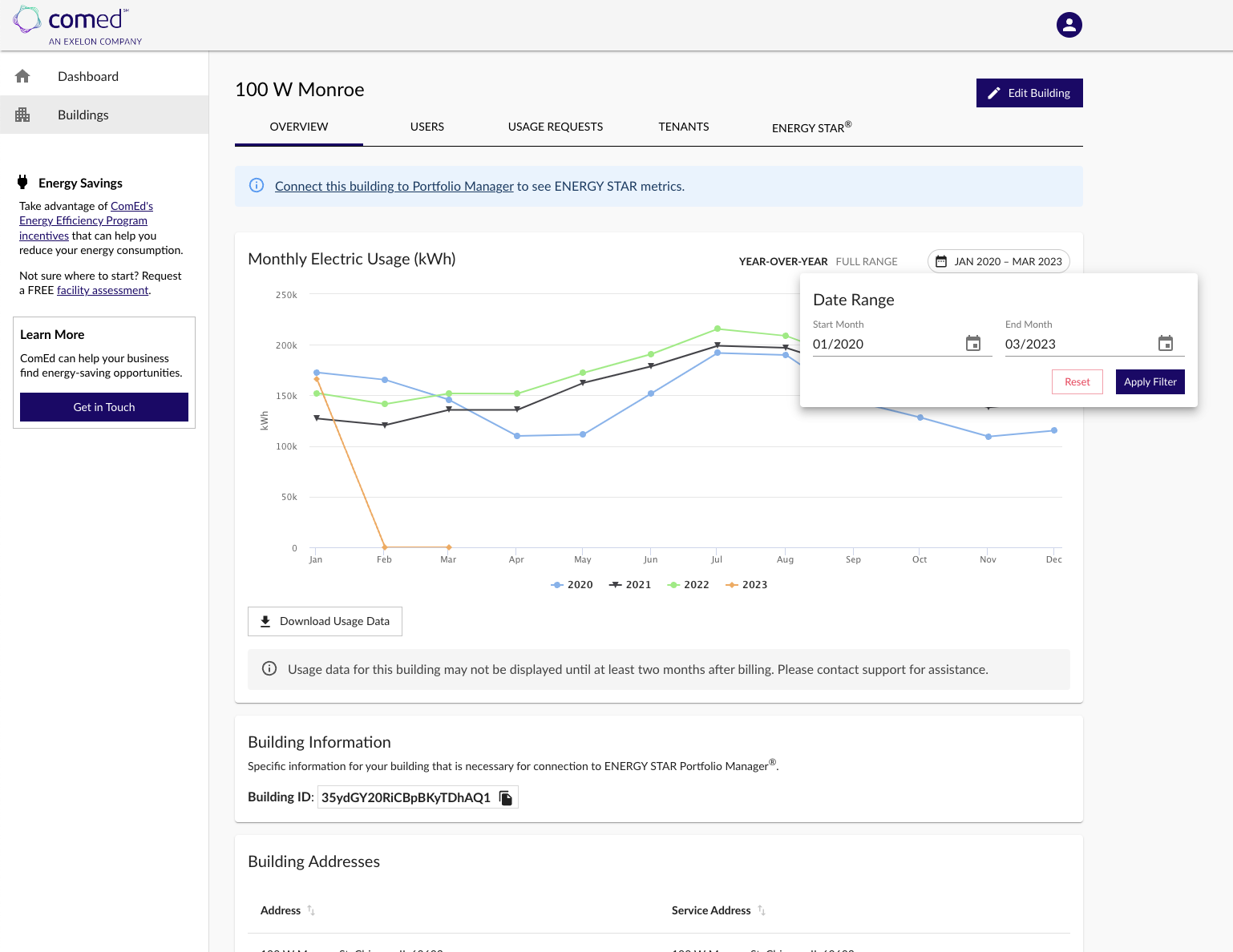Click the Building Information heading
Viewport: 1233px width, 952px height.
(319, 742)
